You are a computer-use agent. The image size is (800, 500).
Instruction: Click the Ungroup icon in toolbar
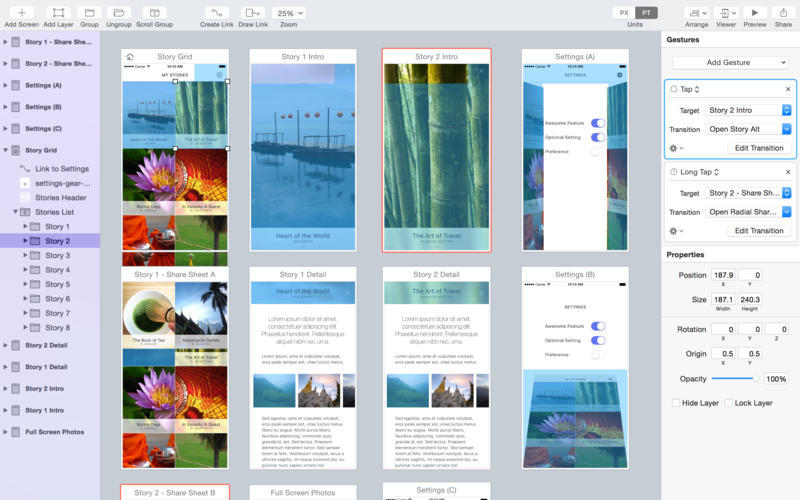(x=118, y=12)
